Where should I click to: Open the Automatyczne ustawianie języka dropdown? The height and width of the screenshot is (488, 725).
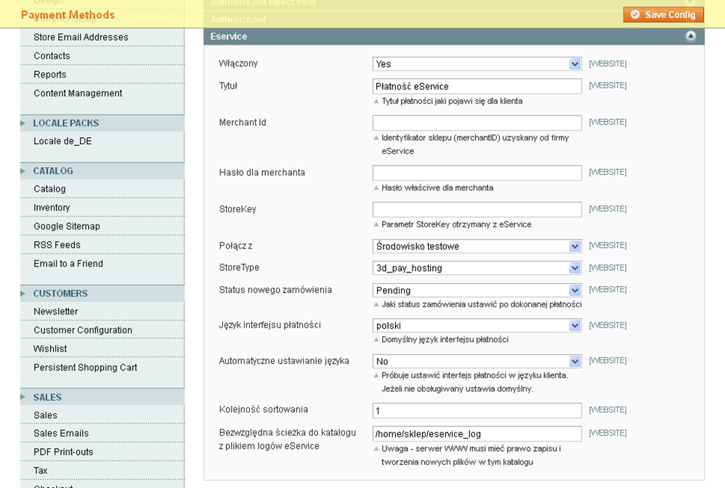477,361
